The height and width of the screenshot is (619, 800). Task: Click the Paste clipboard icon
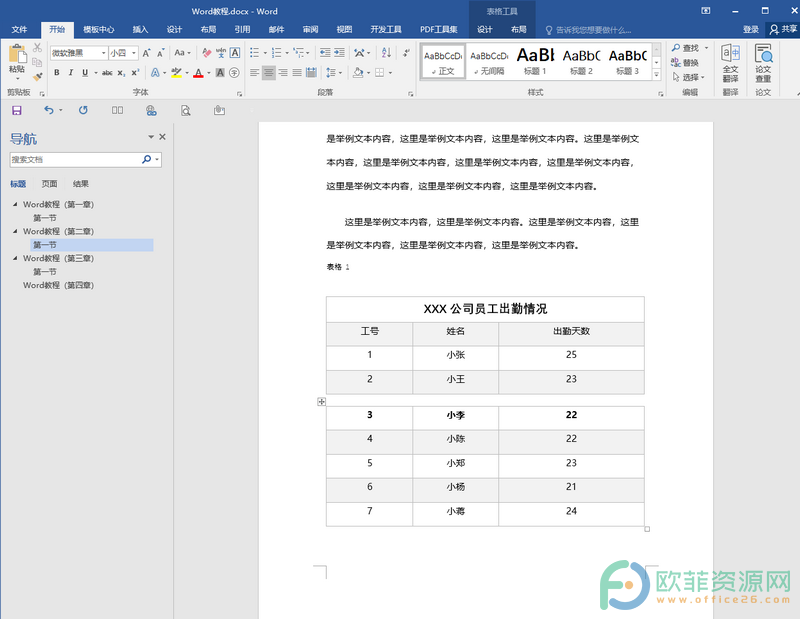click(x=17, y=54)
